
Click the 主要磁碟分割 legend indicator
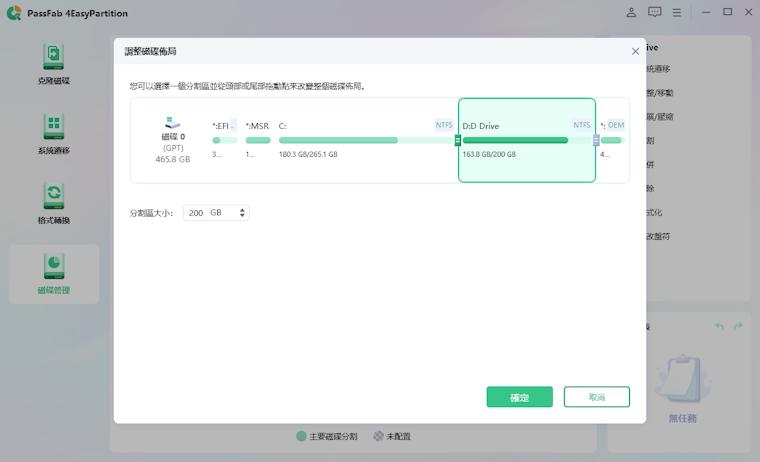[x=301, y=436]
